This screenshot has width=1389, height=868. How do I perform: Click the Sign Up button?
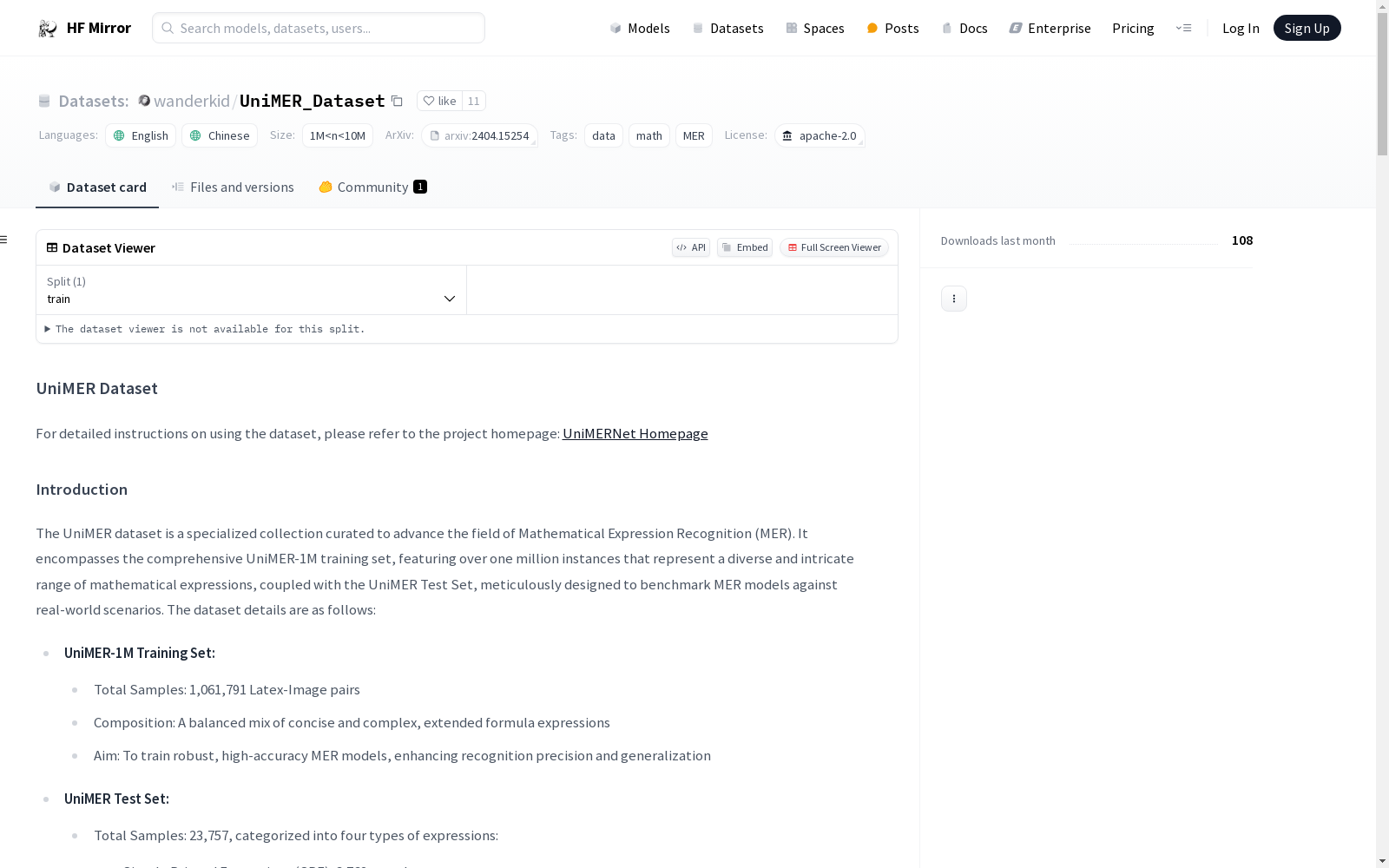[x=1307, y=28]
